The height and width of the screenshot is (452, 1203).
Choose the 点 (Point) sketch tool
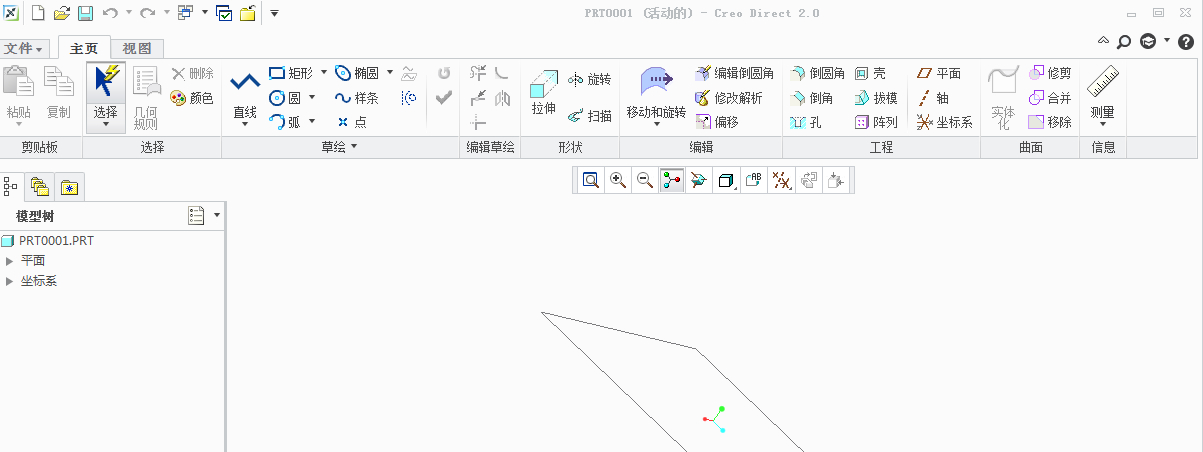point(351,122)
